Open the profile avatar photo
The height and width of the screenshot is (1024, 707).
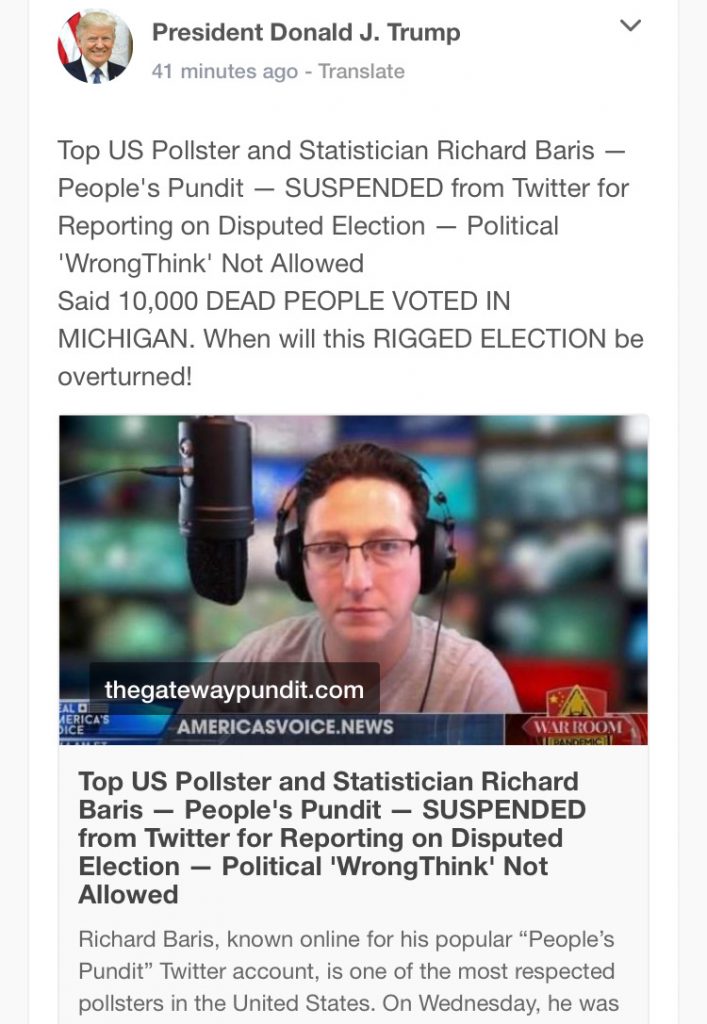click(95, 46)
